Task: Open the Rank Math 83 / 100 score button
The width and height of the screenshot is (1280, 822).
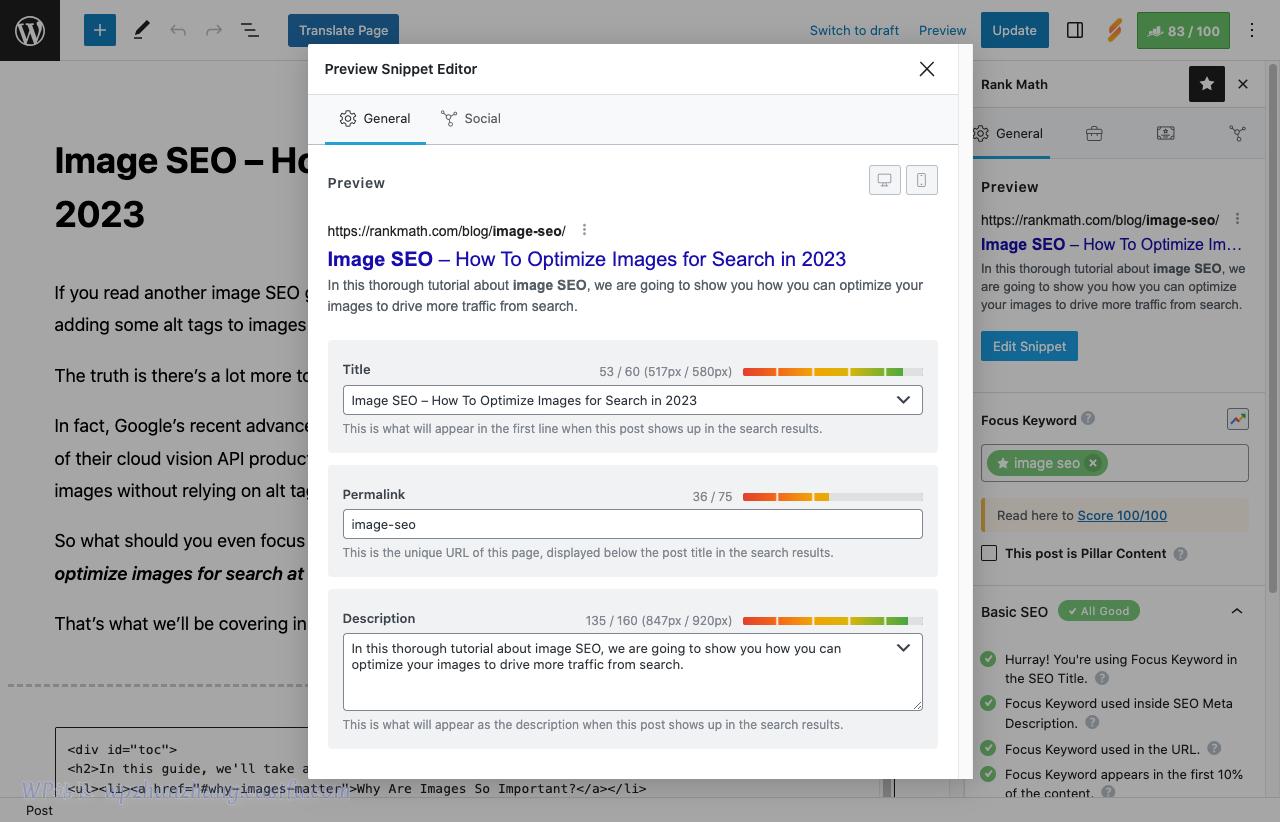Action: (x=1183, y=30)
